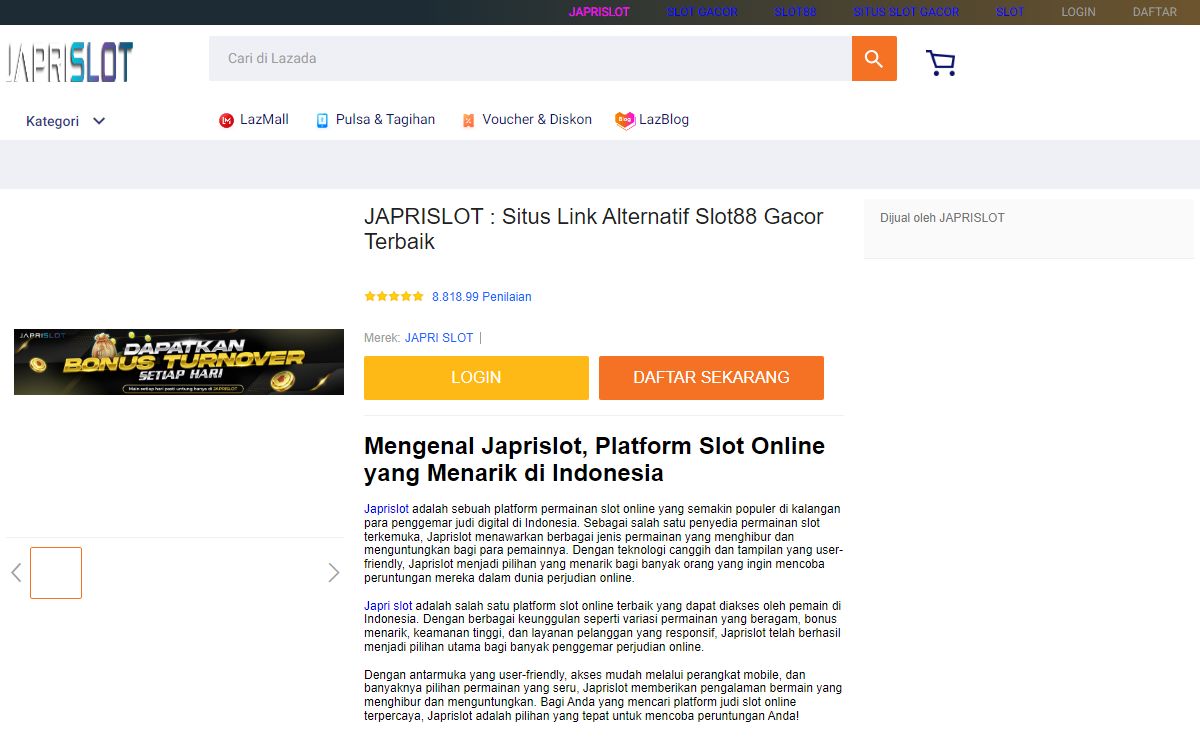Click the five-star rating icons
The width and height of the screenshot is (1200, 740).
pyautogui.click(x=394, y=297)
